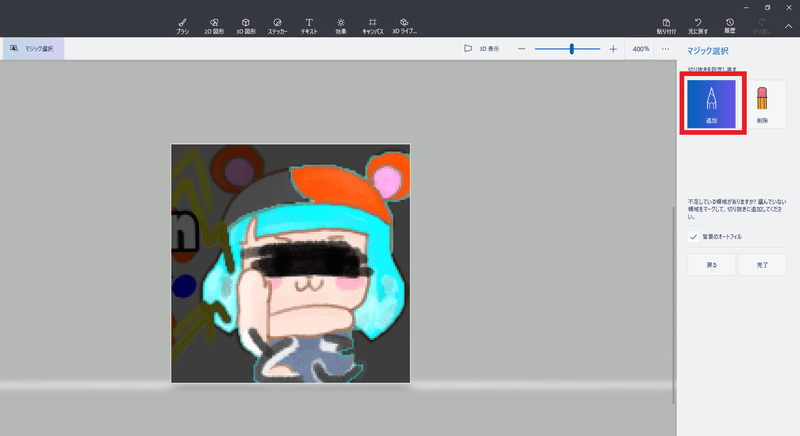
Task: Toggle the 3D 表示 view flag
Action: [482, 48]
